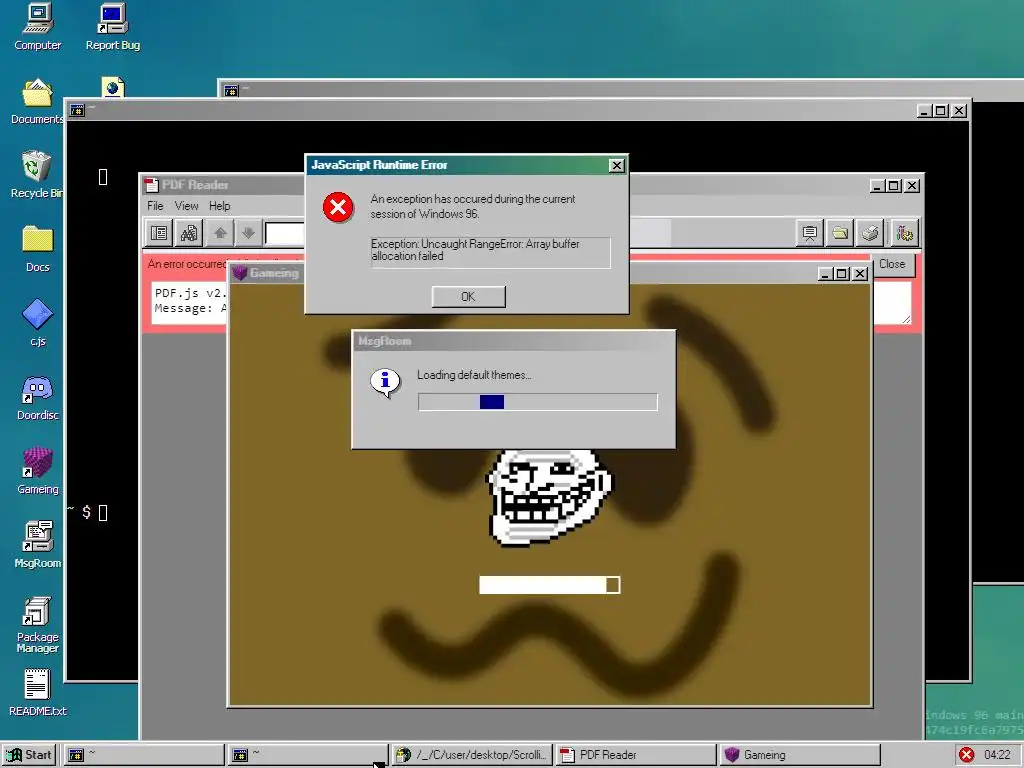Image resolution: width=1024 pixels, height=768 pixels.
Task: Click the PDF.js error message text area
Action: [189, 302]
